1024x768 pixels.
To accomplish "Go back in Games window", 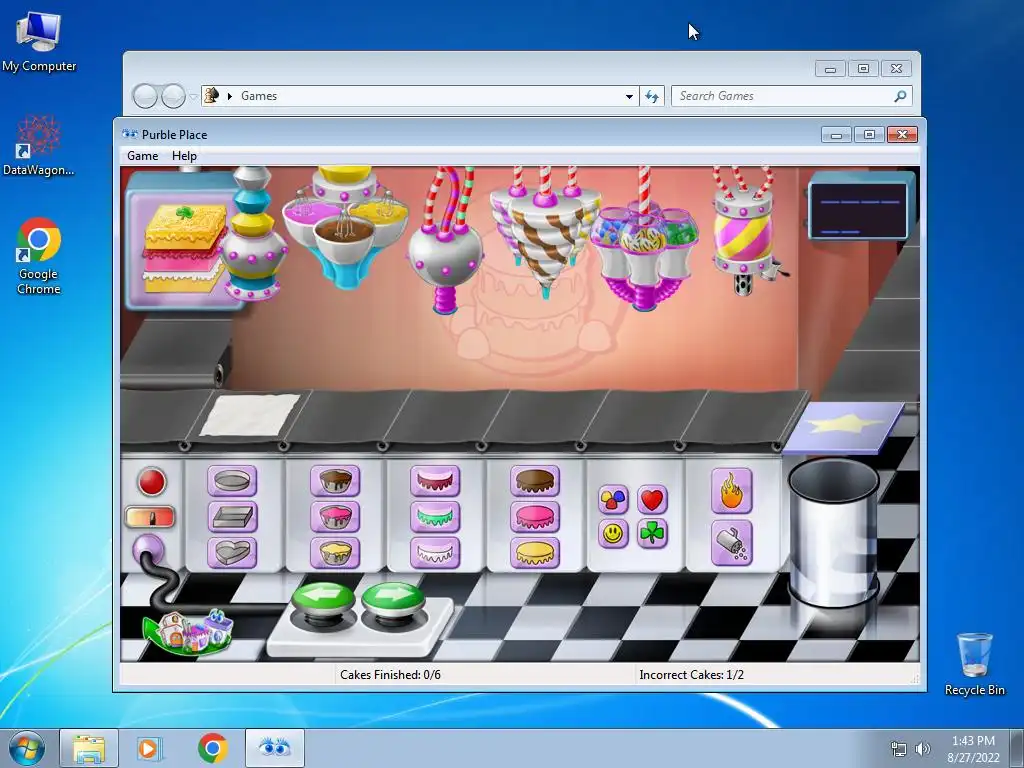I will 145,97.
